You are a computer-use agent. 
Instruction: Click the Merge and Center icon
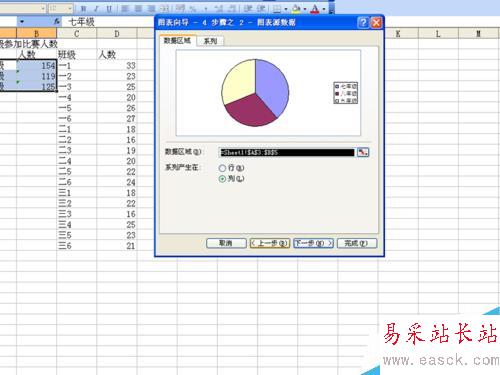pyautogui.click(x=164, y=8)
